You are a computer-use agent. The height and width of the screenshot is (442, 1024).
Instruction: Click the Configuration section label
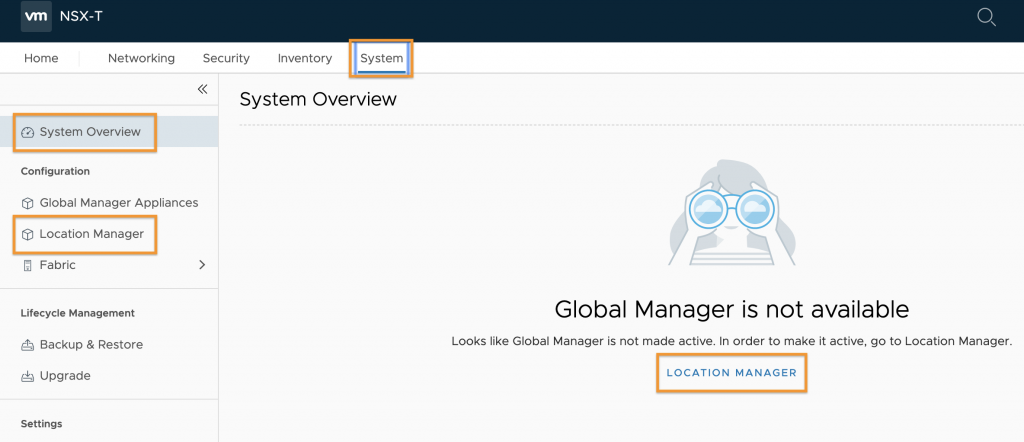pyautogui.click(x=55, y=171)
